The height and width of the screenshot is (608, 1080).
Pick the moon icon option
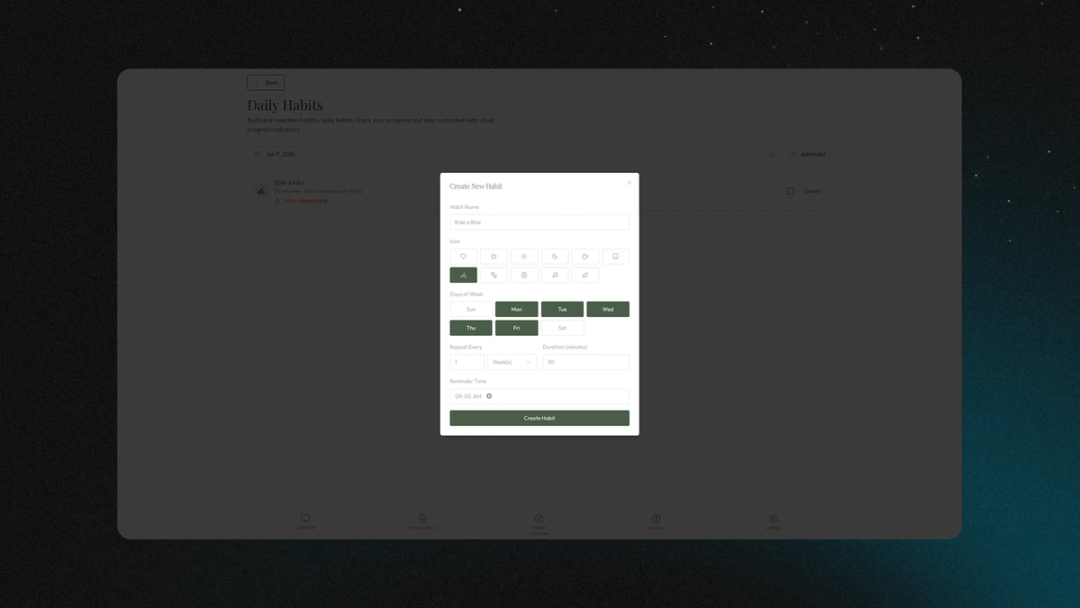(555, 256)
